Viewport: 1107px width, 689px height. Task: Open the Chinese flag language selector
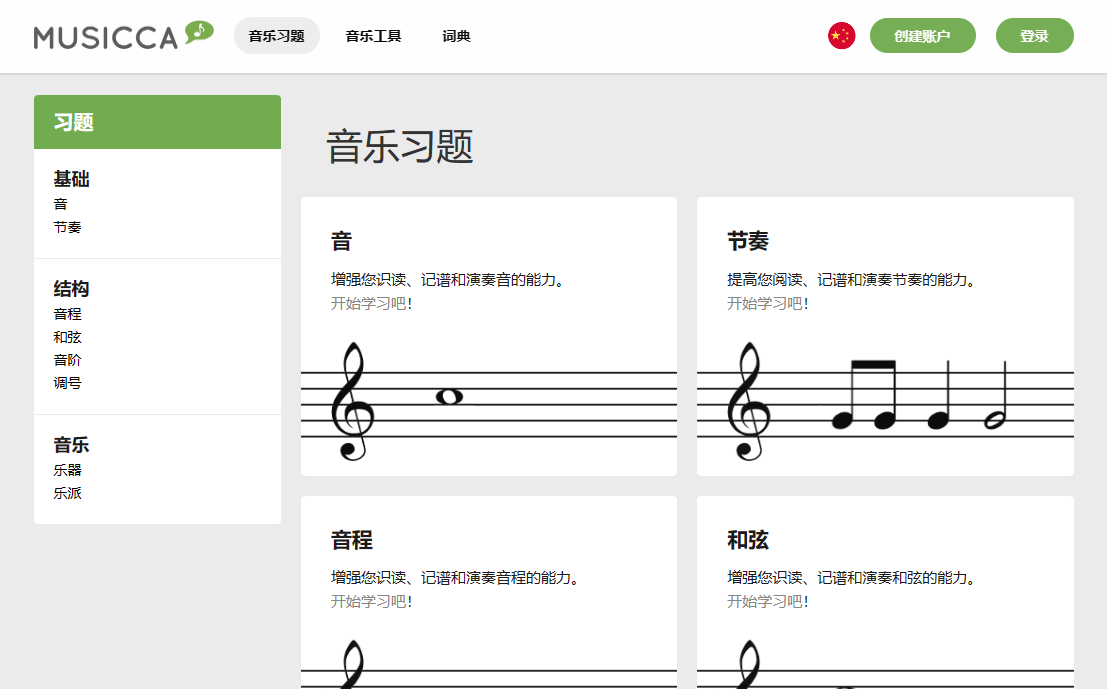coord(841,35)
